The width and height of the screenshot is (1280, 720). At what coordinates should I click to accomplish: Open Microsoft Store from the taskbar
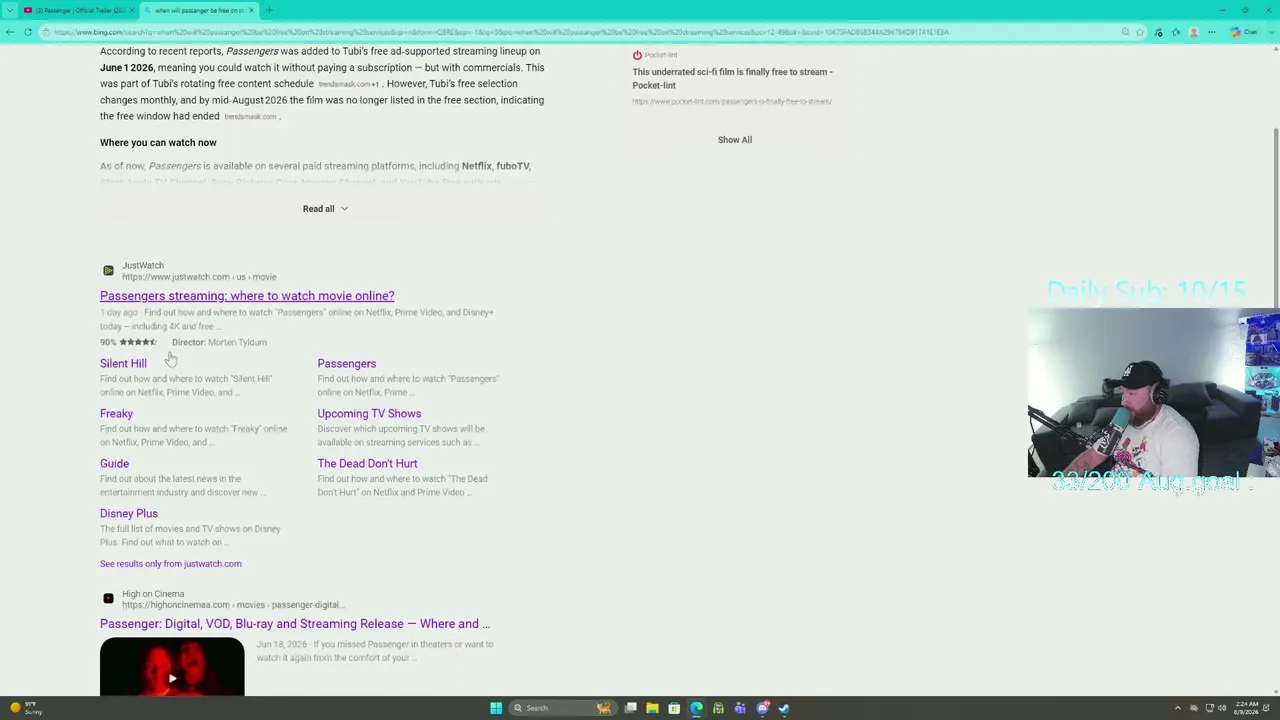(674, 708)
